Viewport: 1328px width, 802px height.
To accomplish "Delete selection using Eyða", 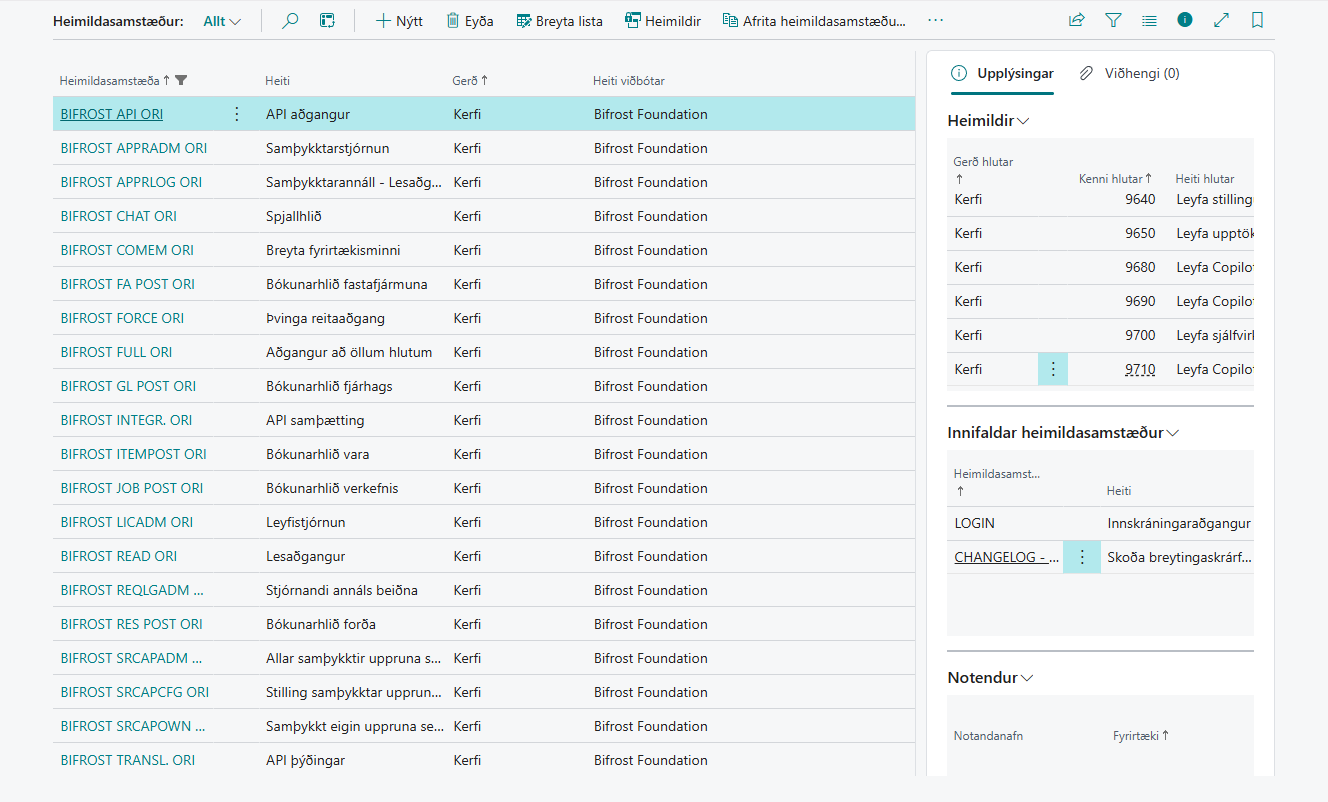I will pyautogui.click(x=469, y=20).
